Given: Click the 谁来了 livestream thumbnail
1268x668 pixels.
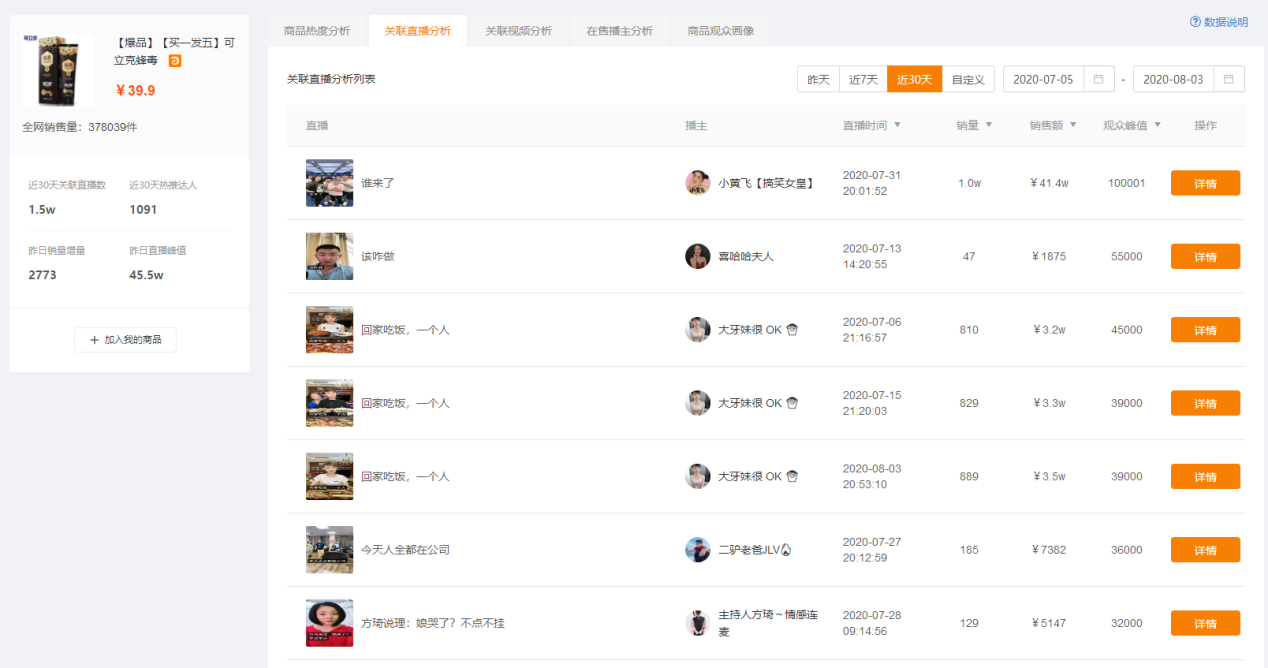Looking at the screenshot, I should click(329, 183).
